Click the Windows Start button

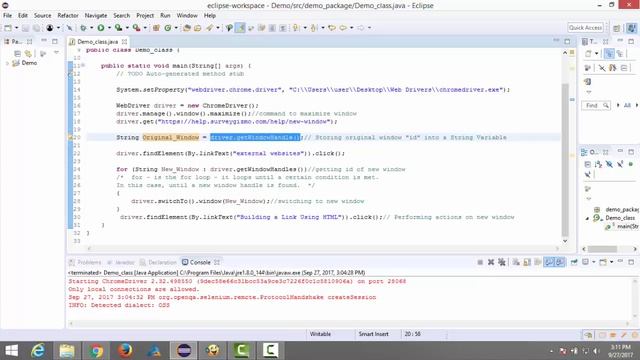(x=11, y=351)
